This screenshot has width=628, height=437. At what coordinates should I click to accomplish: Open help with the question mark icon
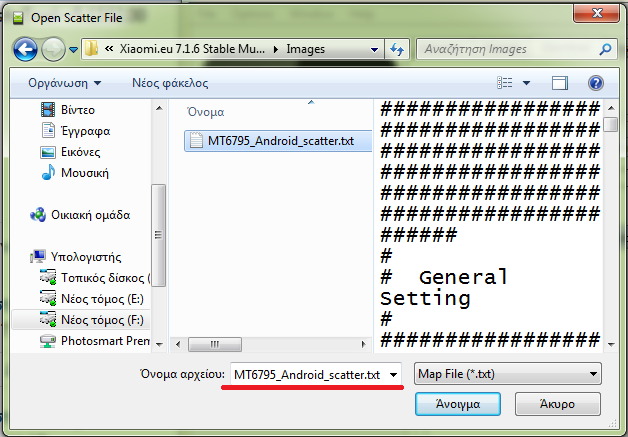(596, 83)
